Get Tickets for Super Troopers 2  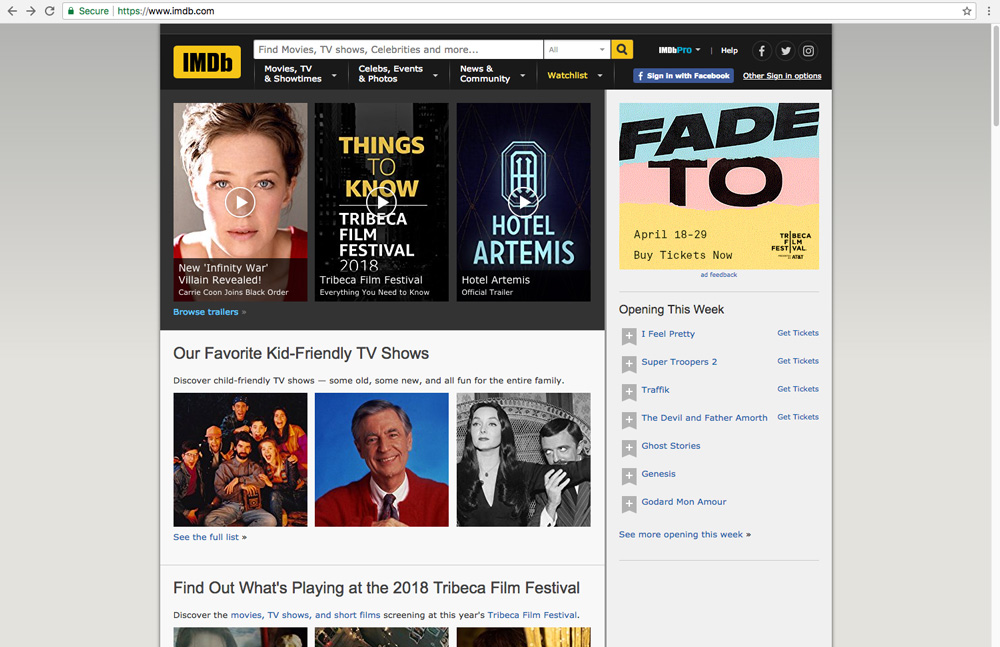798,361
